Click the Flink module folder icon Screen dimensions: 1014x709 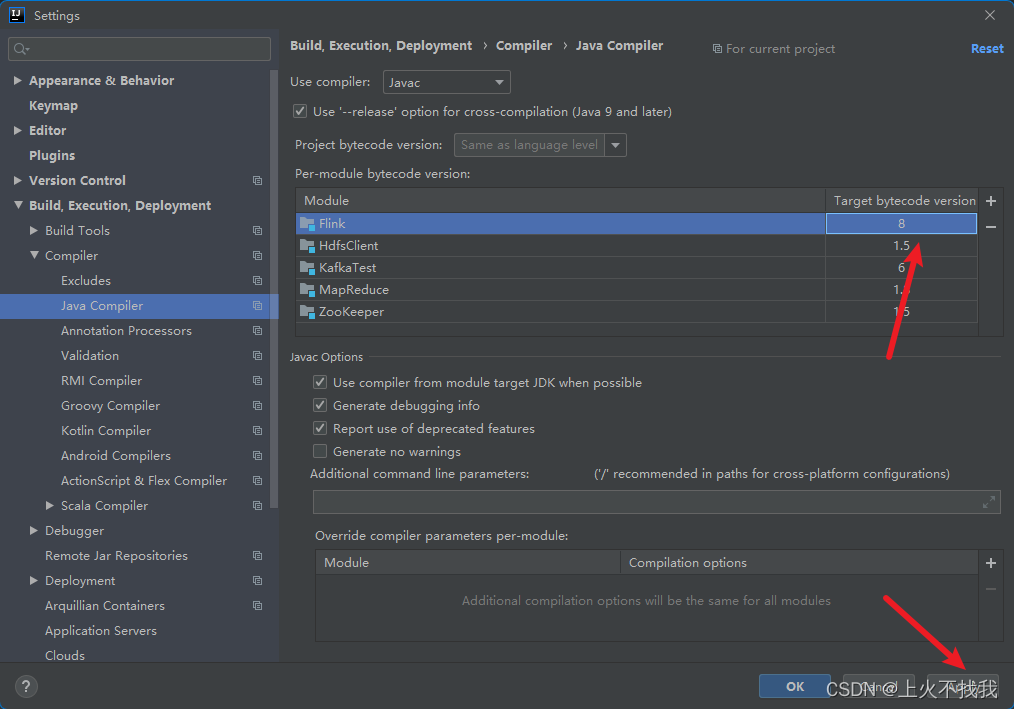click(x=307, y=224)
